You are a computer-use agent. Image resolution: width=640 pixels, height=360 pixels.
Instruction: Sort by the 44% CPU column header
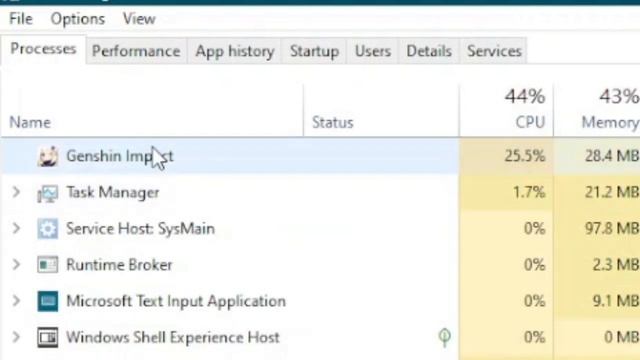[x=506, y=111]
